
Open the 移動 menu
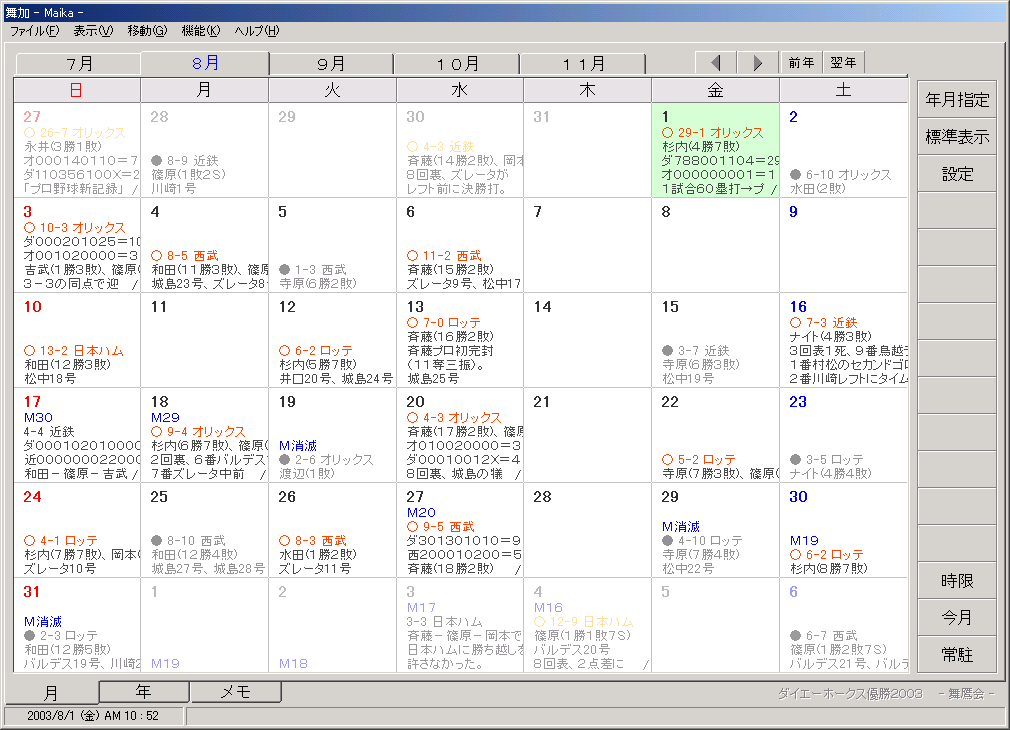[x=147, y=31]
